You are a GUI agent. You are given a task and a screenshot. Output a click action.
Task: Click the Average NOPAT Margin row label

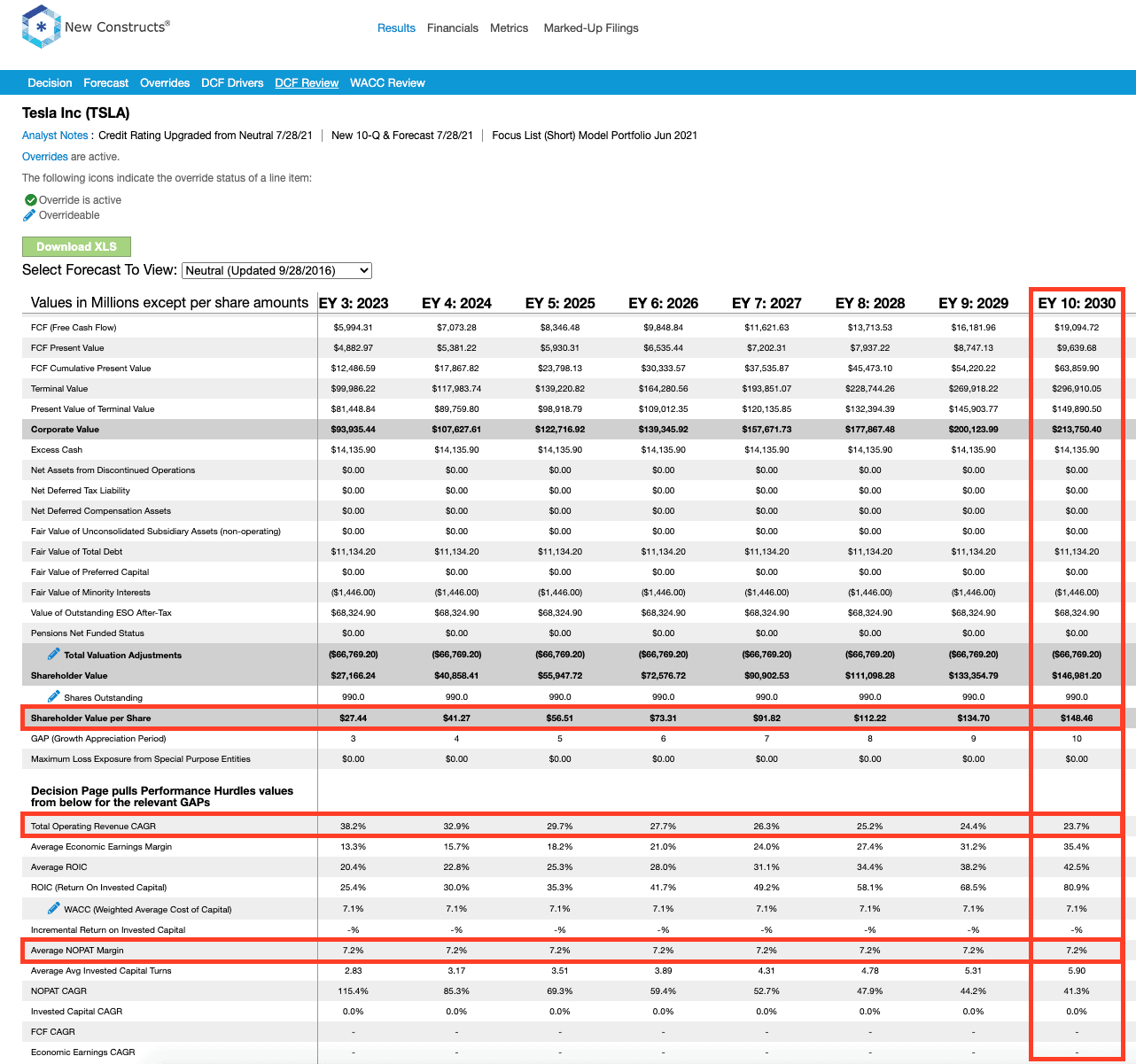pyautogui.click(x=77, y=951)
